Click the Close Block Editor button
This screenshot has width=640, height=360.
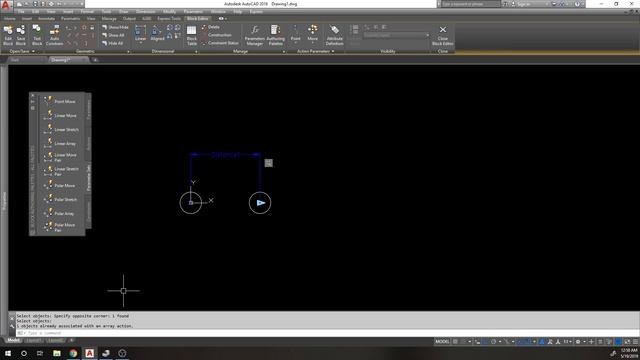click(442, 35)
